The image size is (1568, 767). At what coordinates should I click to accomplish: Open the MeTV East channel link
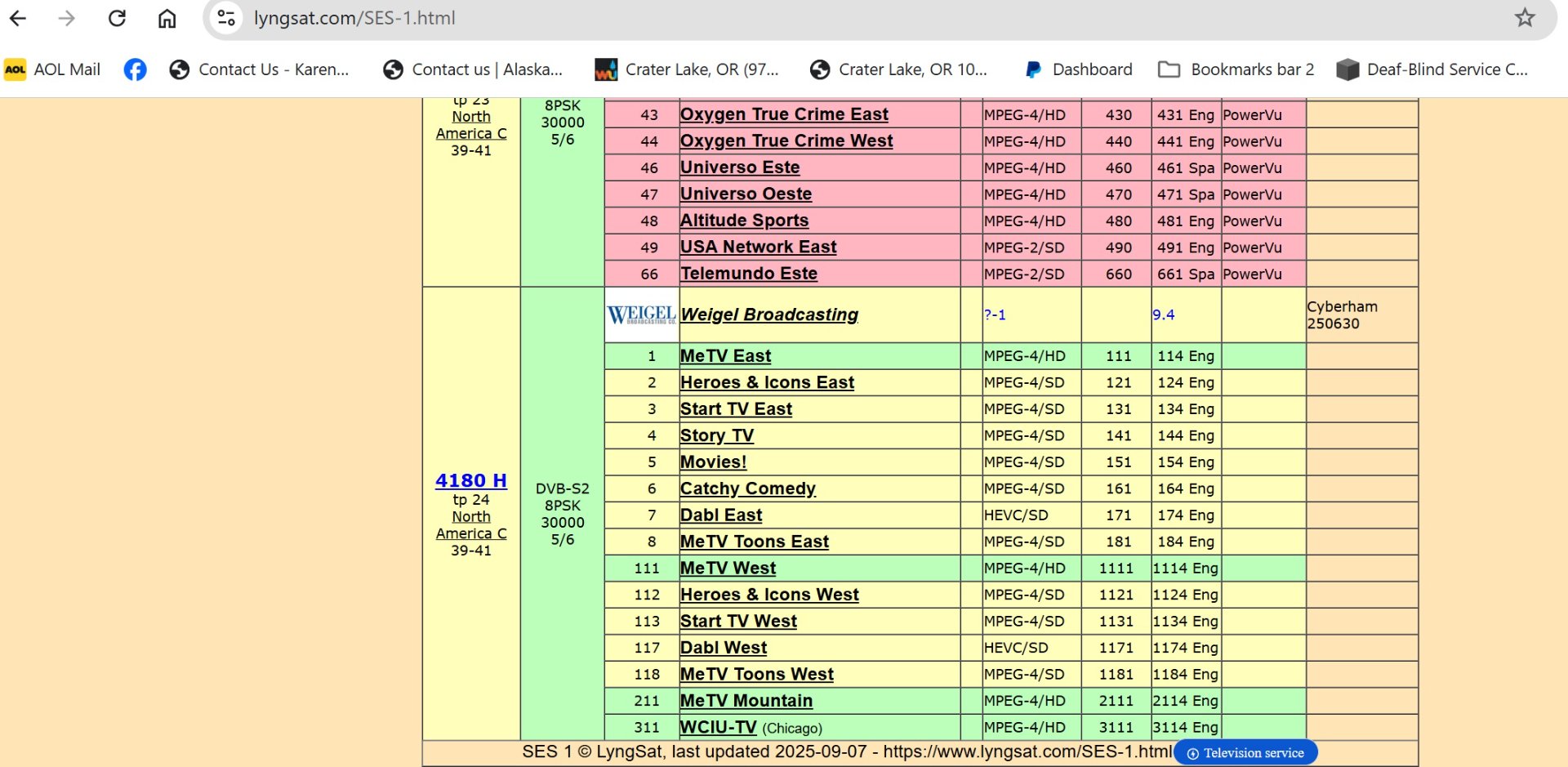[x=725, y=356]
